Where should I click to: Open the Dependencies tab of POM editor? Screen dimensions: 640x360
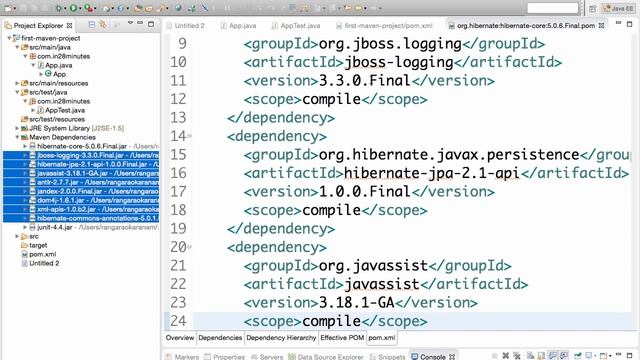(x=220, y=338)
